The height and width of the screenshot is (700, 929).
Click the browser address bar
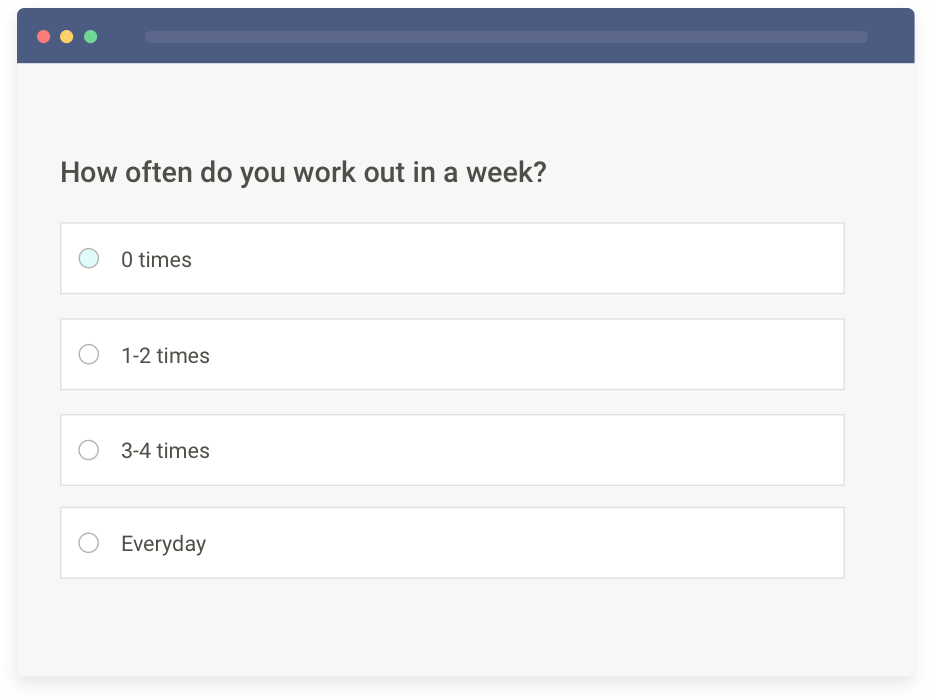[x=506, y=36]
